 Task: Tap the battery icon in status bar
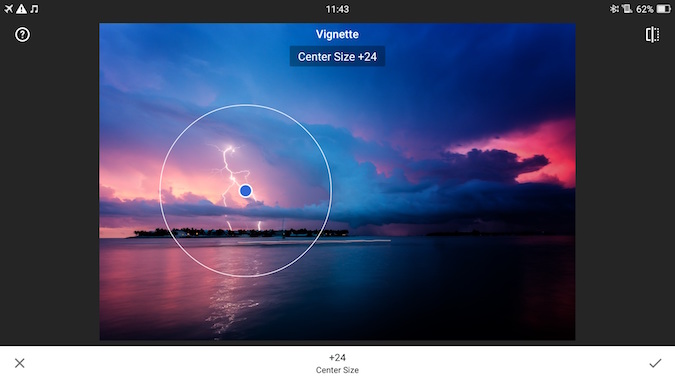click(x=663, y=9)
